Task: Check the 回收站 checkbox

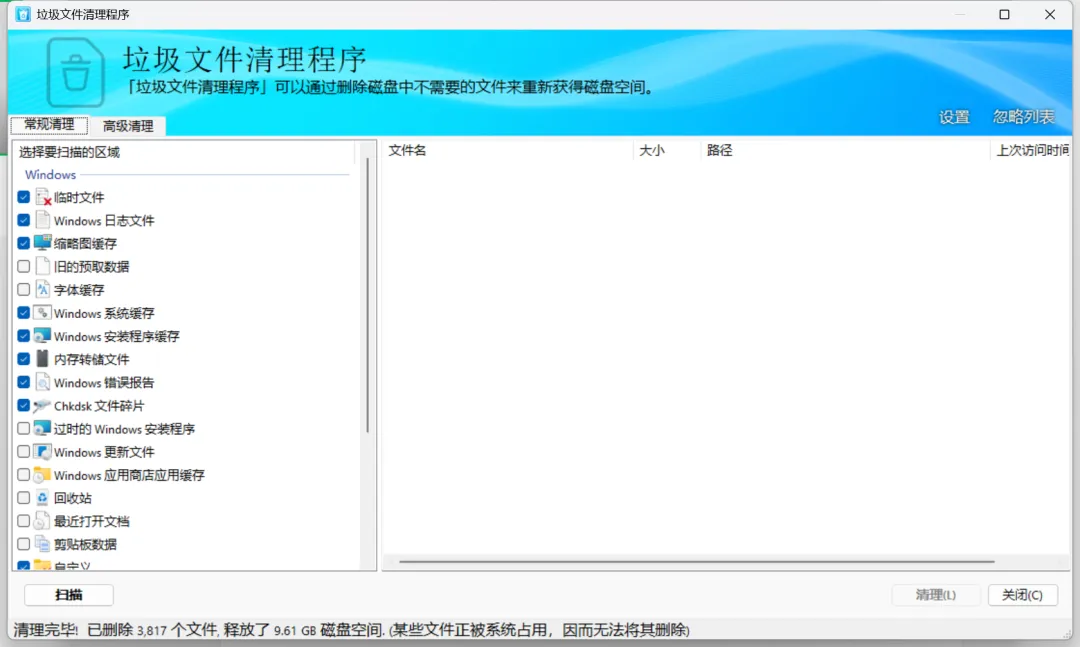Action: point(23,498)
